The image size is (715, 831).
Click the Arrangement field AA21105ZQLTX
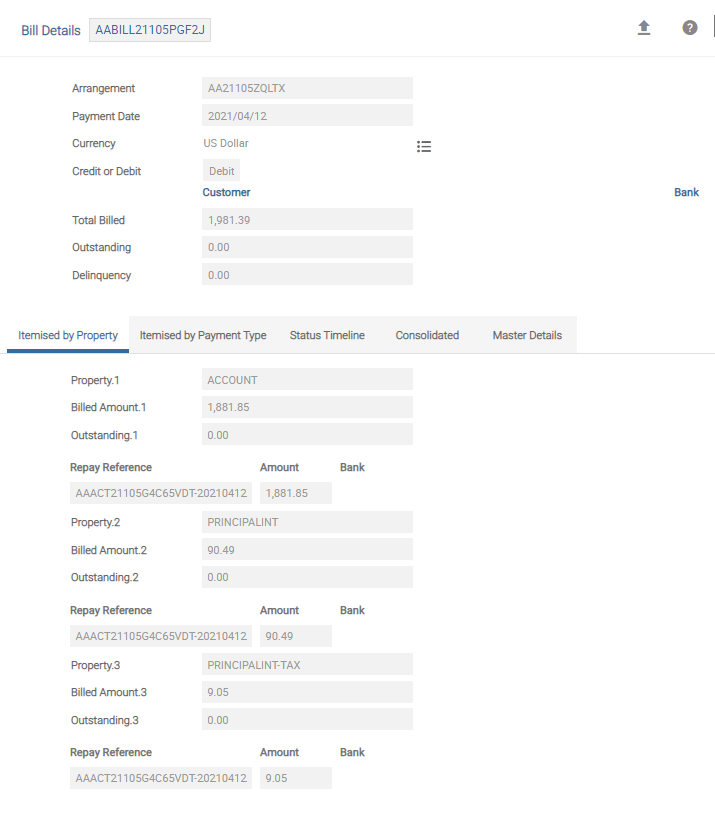(307, 88)
